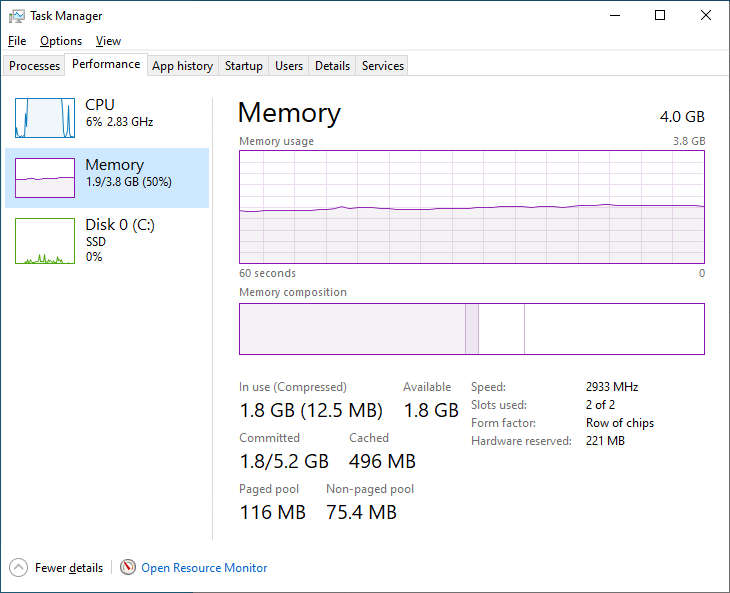Click the Fewer details button text
Image resolution: width=730 pixels, height=593 pixels.
[69, 568]
